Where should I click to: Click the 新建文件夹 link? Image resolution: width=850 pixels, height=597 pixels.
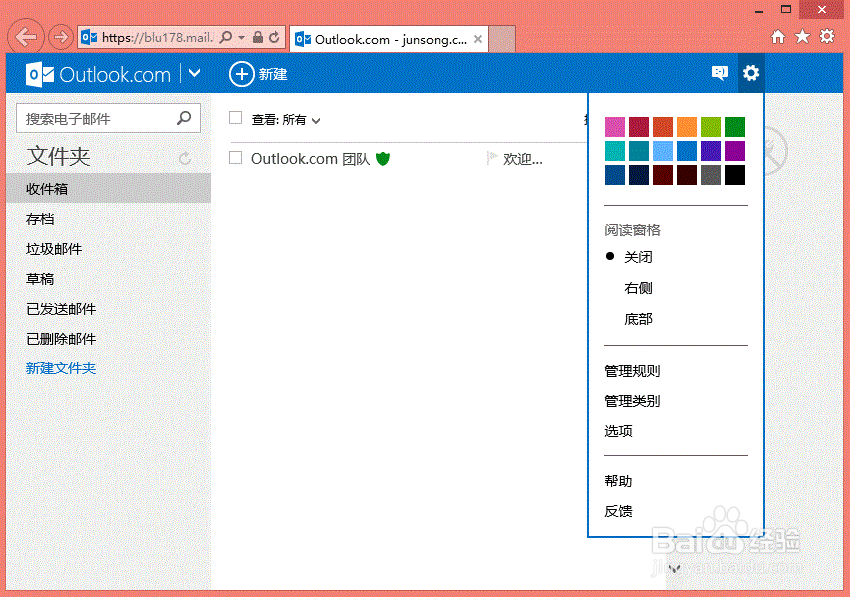point(61,368)
